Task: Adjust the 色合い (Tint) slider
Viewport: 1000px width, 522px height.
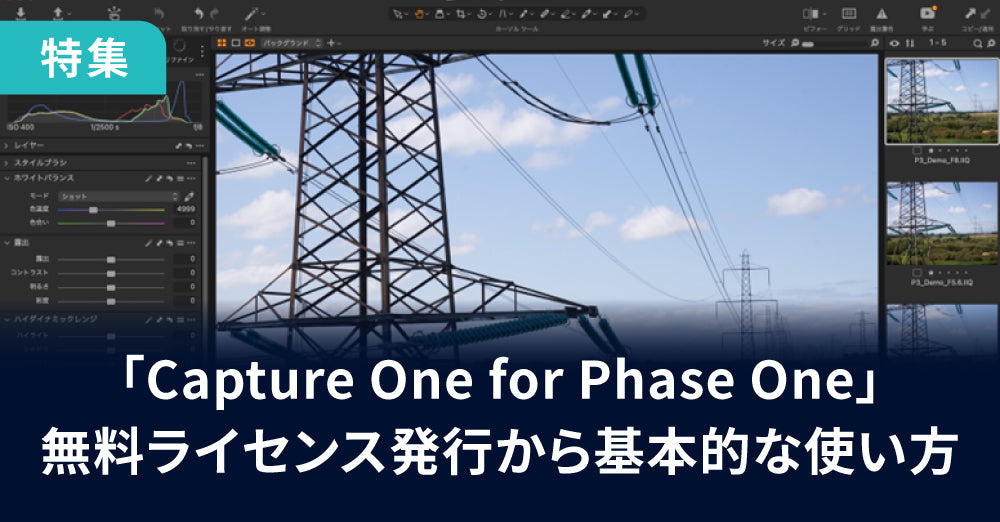Action: (111, 223)
